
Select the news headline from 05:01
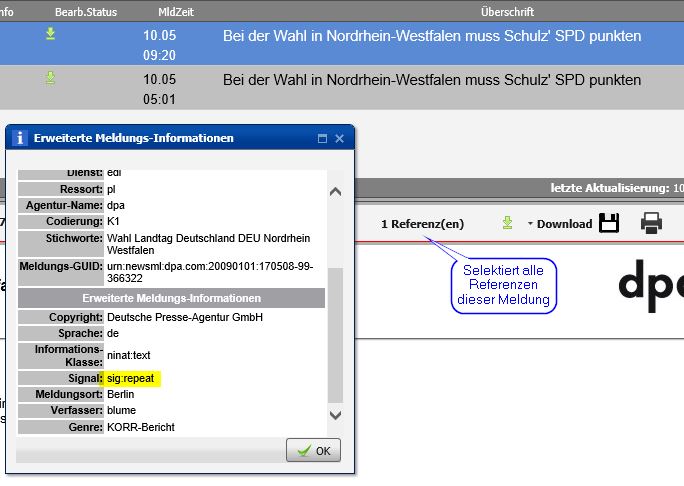click(432, 78)
